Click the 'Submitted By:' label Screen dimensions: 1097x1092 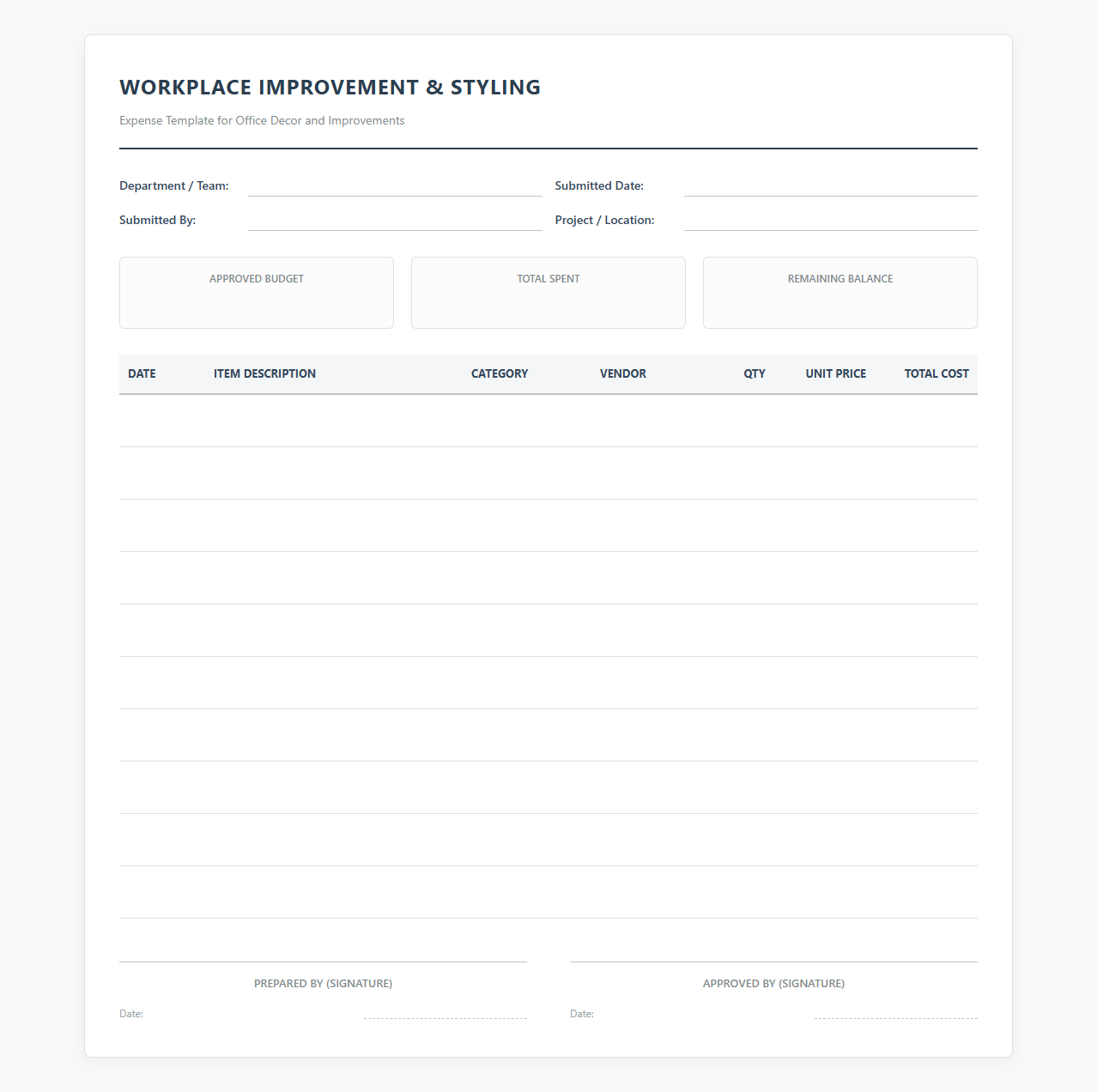point(158,221)
